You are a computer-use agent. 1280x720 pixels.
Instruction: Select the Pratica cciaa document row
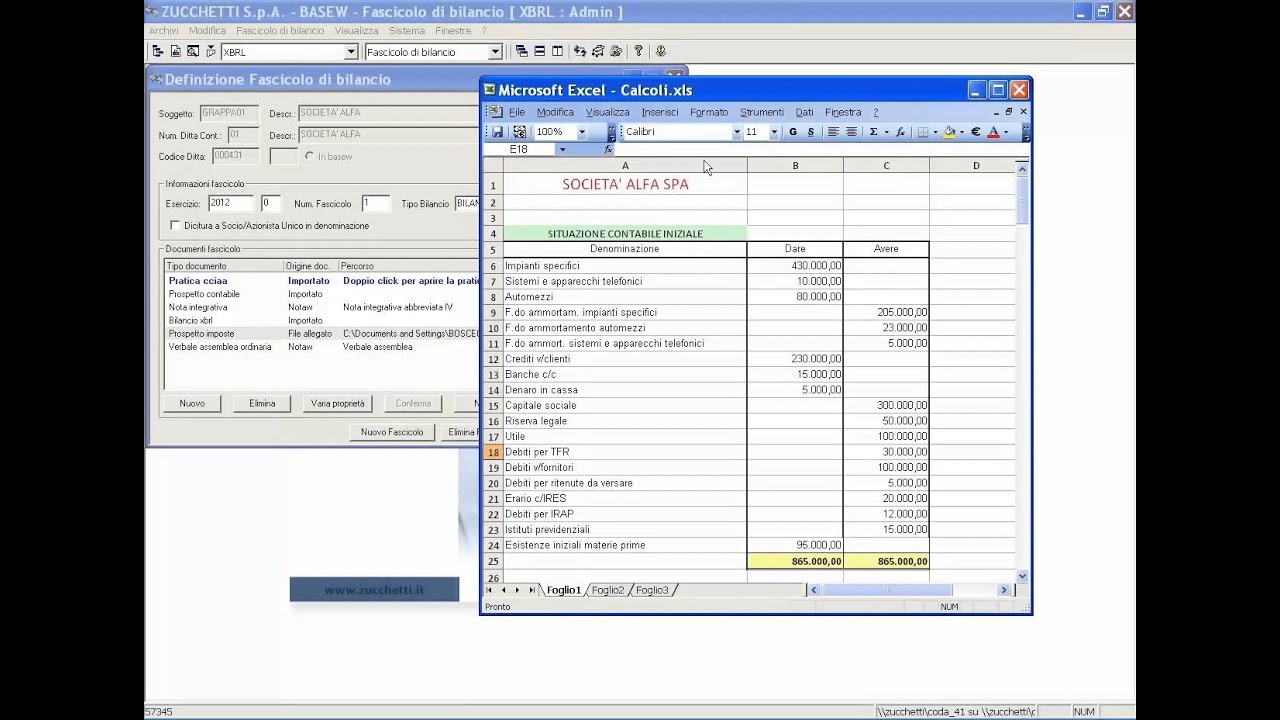click(x=322, y=281)
